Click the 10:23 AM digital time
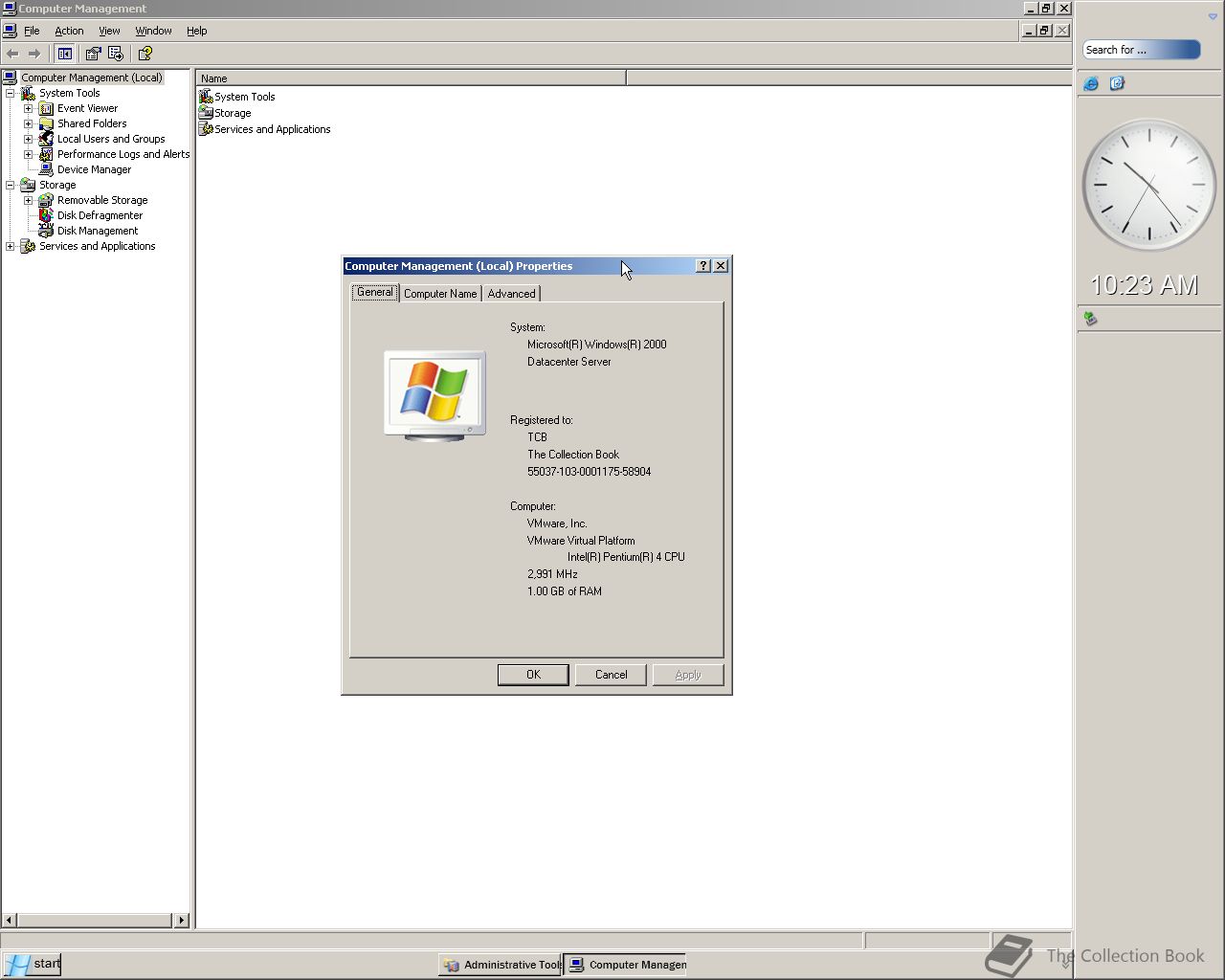 coord(1145,285)
